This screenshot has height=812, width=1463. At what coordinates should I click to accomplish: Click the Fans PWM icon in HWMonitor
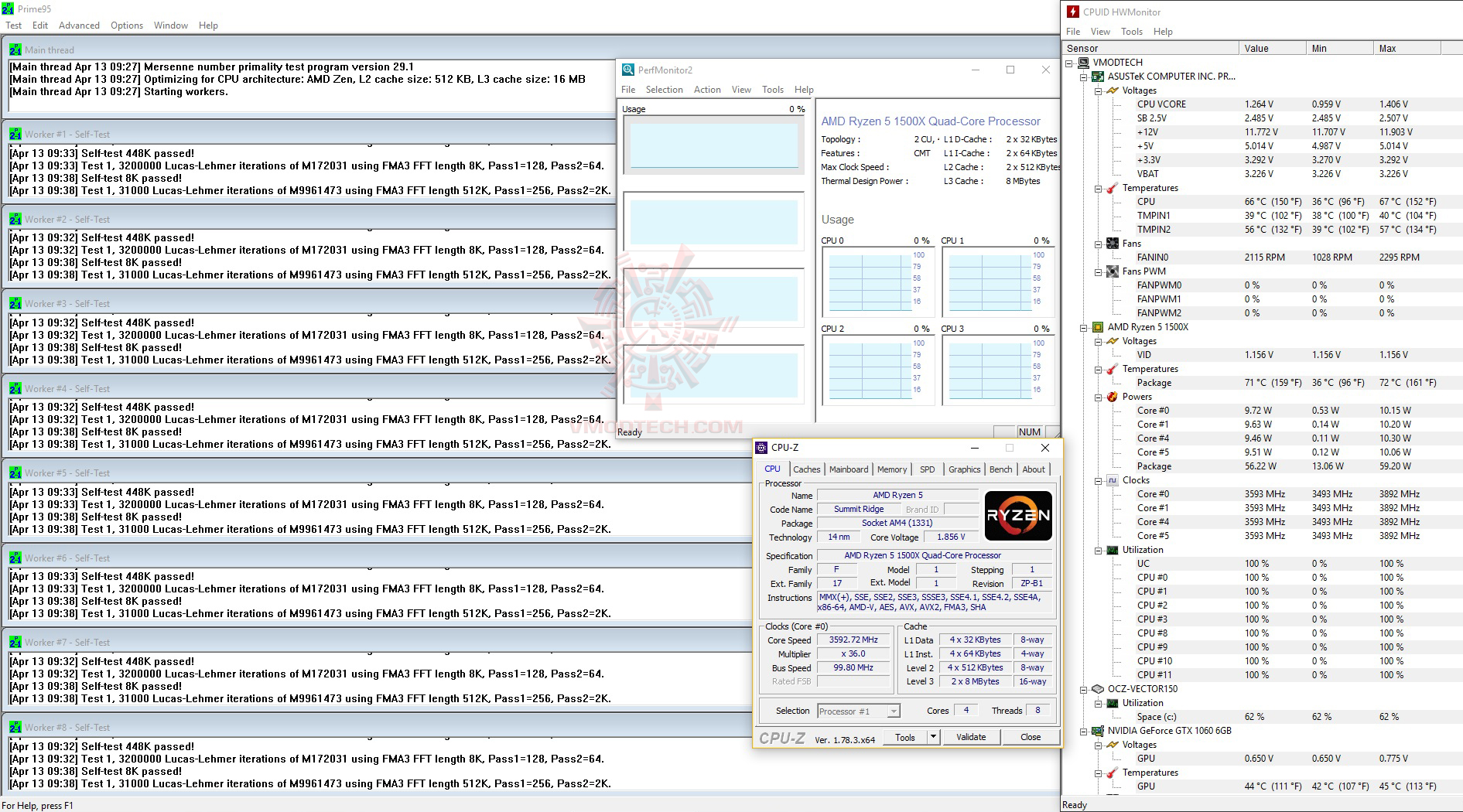click(1113, 271)
